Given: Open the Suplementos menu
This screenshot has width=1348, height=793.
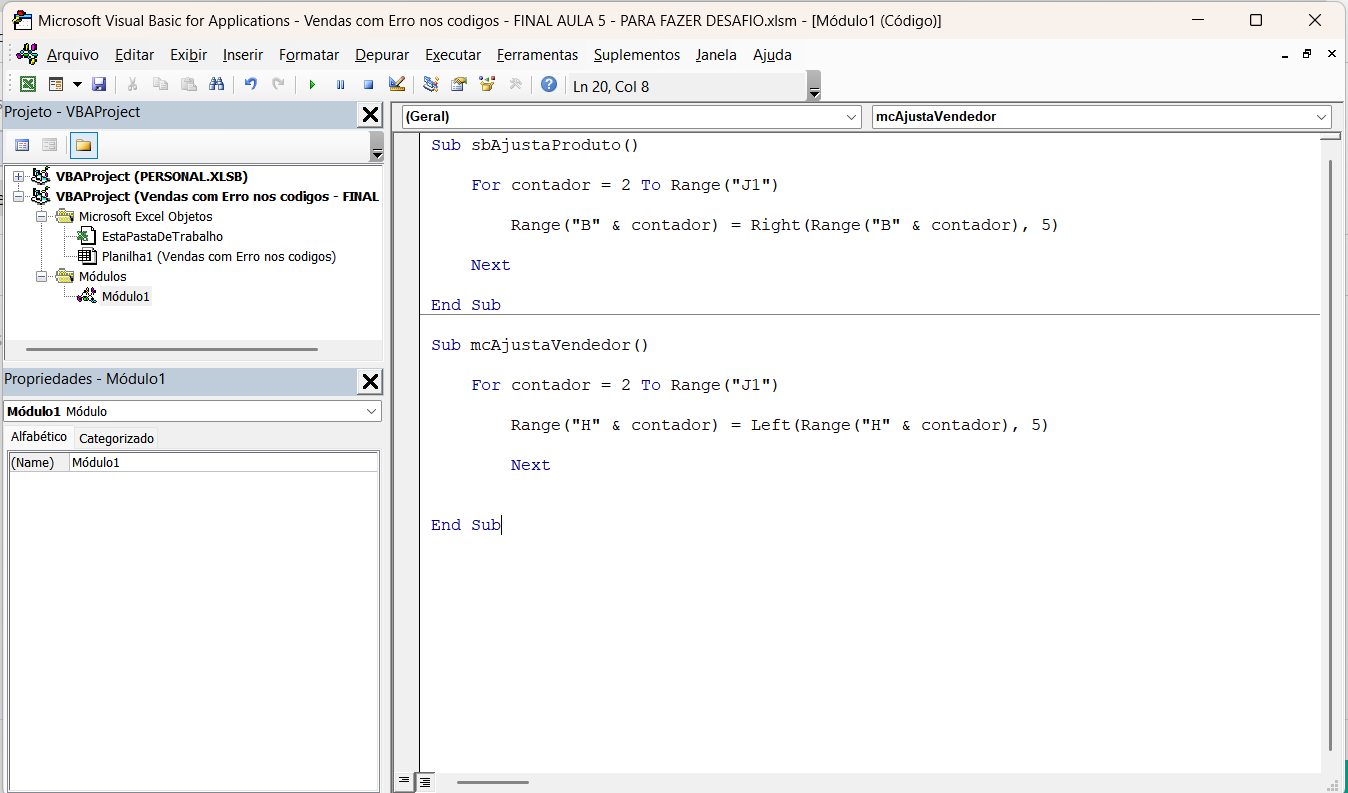Looking at the screenshot, I should pos(637,55).
